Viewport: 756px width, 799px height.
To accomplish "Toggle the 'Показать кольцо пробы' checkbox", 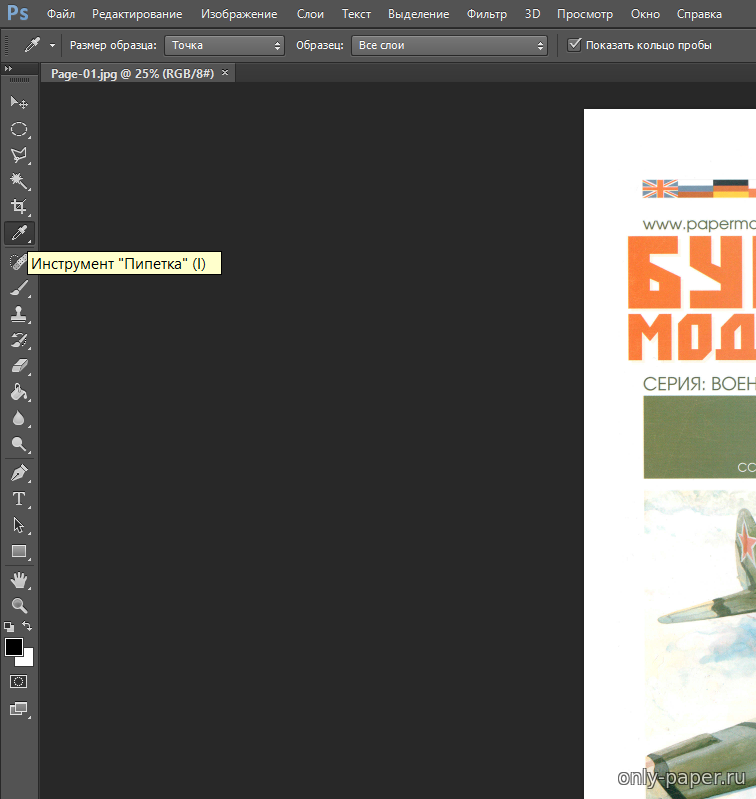I will [574, 45].
